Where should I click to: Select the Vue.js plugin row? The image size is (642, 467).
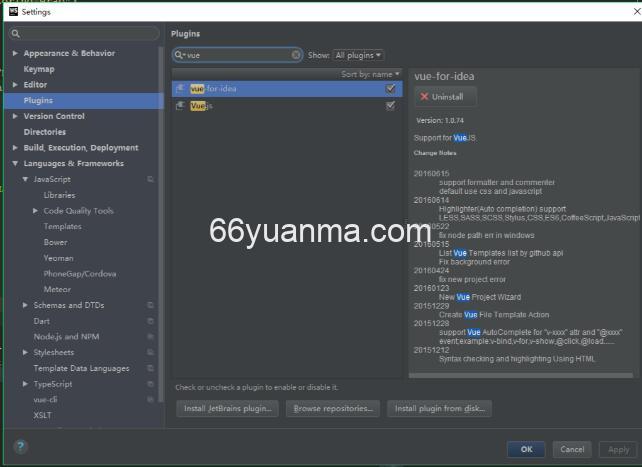coord(287,106)
